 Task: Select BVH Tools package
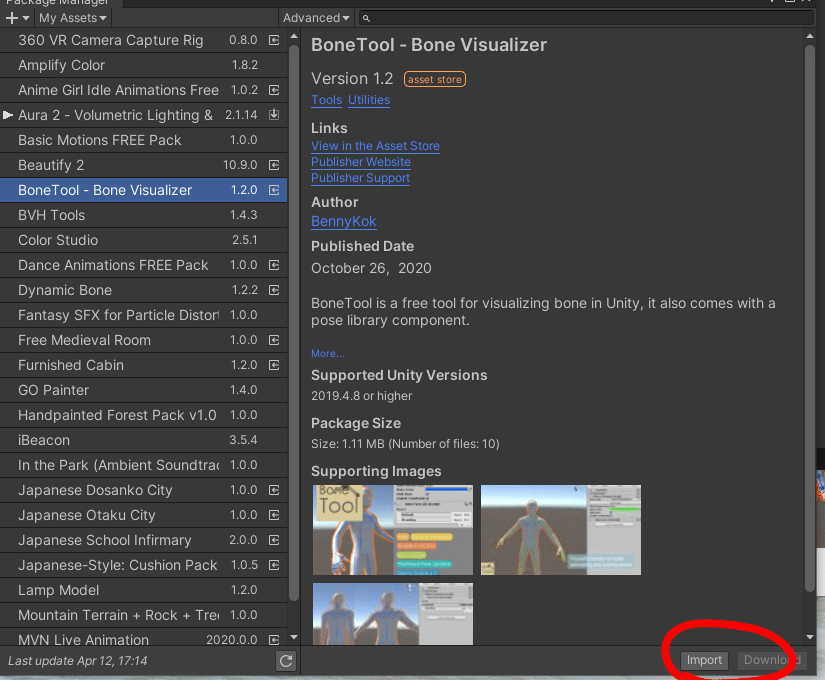pos(143,215)
